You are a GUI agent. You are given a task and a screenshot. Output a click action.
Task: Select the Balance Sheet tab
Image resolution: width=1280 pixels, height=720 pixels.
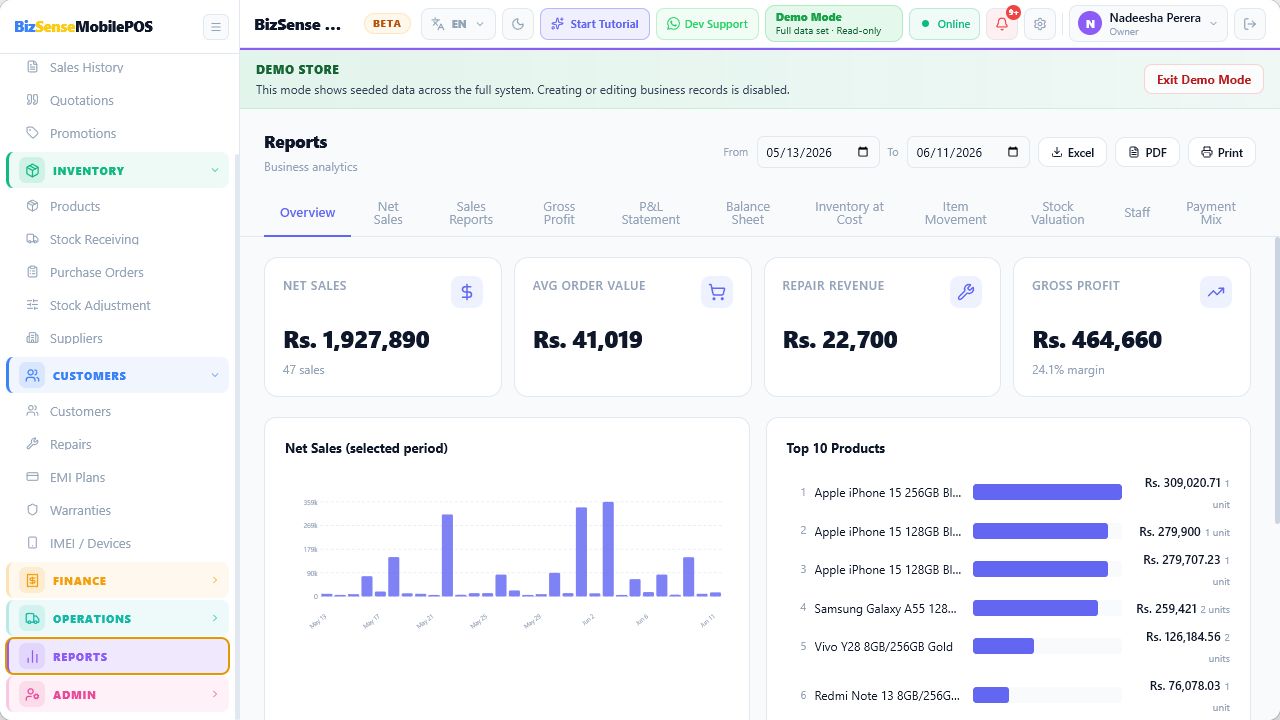[748, 213]
